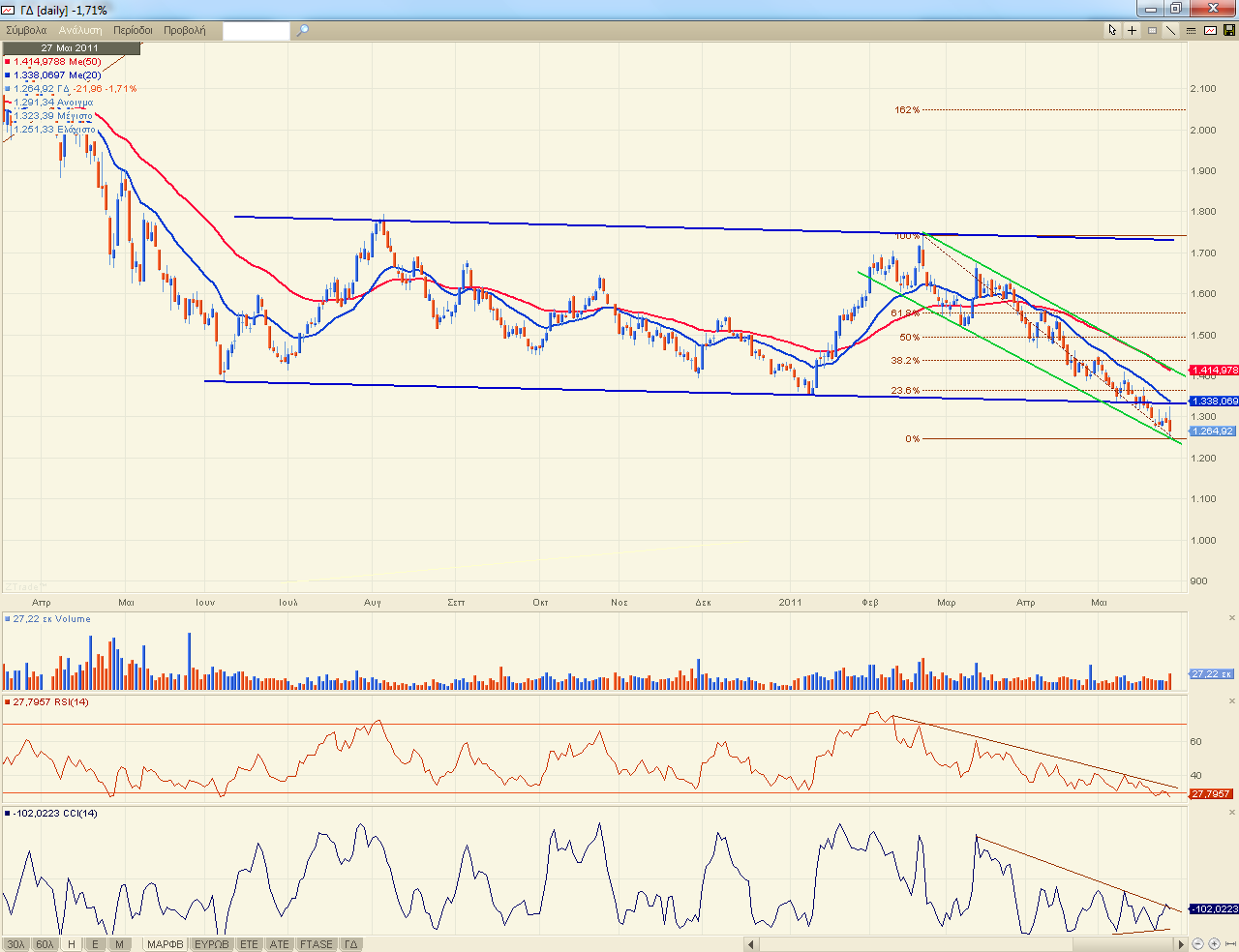This screenshot has width=1239, height=952.
Task: Click the 162% Fibonacci level label
Action: (x=907, y=110)
